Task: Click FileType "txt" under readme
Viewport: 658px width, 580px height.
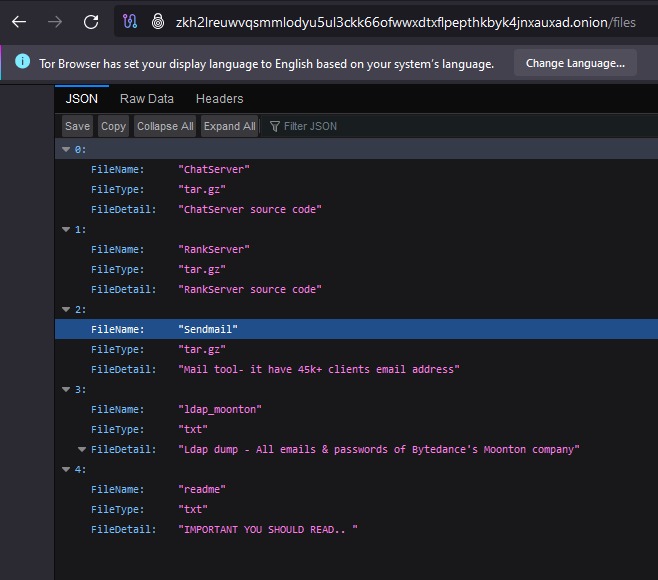Action: [x=193, y=509]
